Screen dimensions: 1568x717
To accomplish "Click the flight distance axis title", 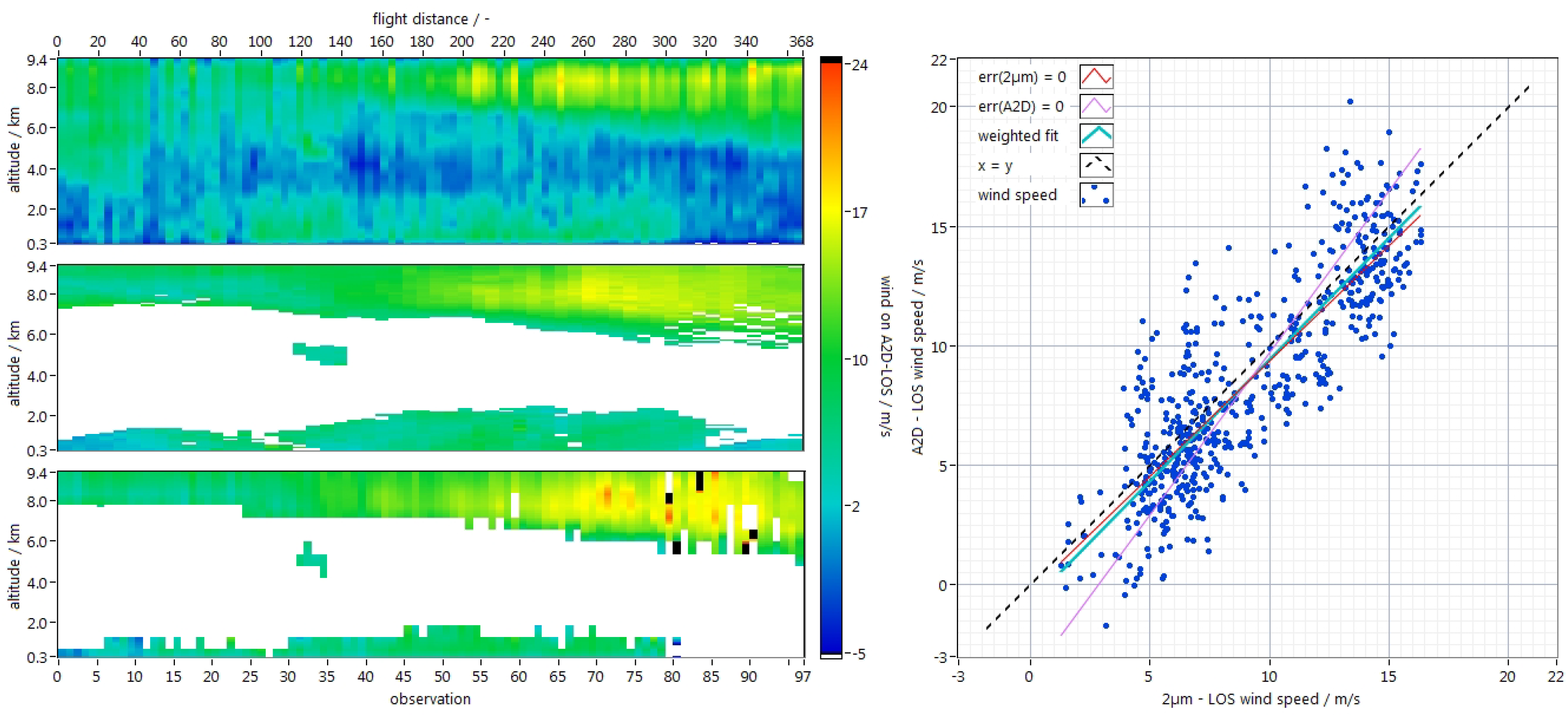I will pos(430,19).
